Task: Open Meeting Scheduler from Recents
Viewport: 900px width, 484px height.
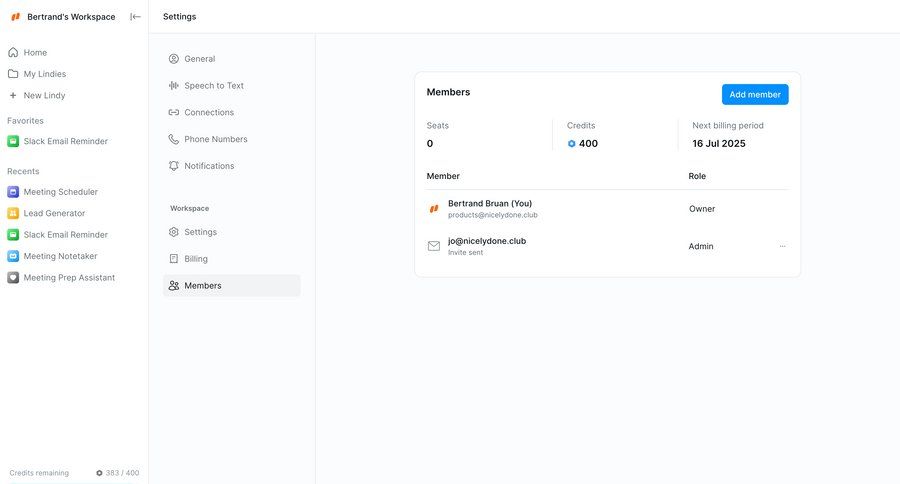Action: click(60, 192)
